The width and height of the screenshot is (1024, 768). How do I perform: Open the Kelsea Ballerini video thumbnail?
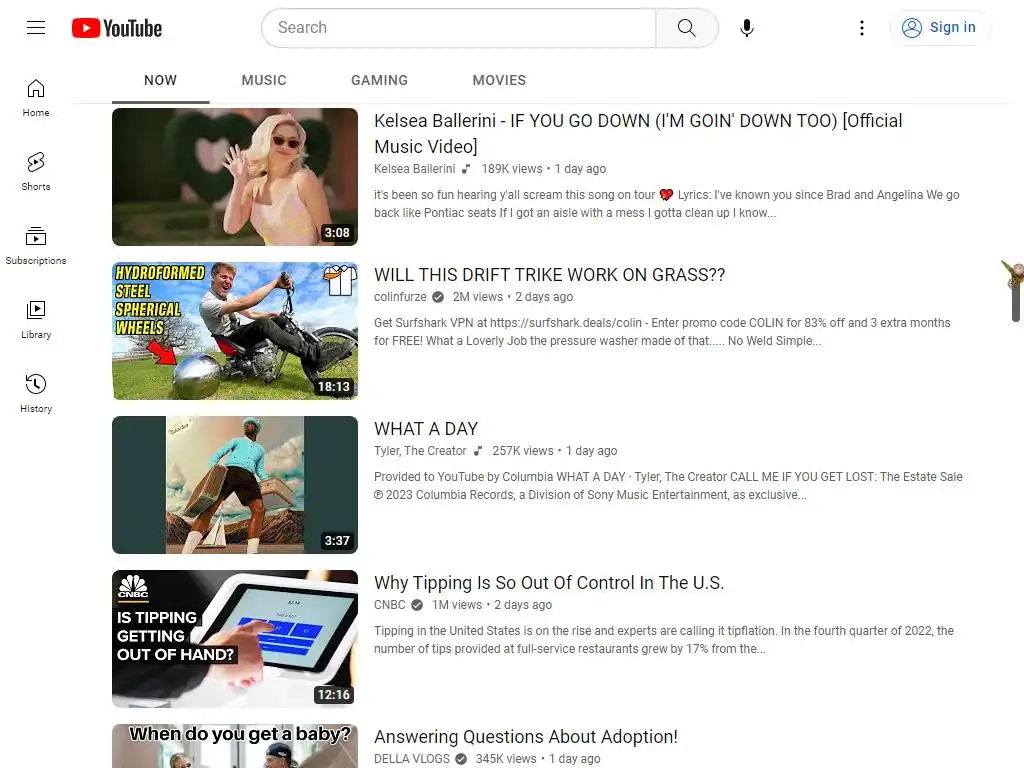click(235, 177)
